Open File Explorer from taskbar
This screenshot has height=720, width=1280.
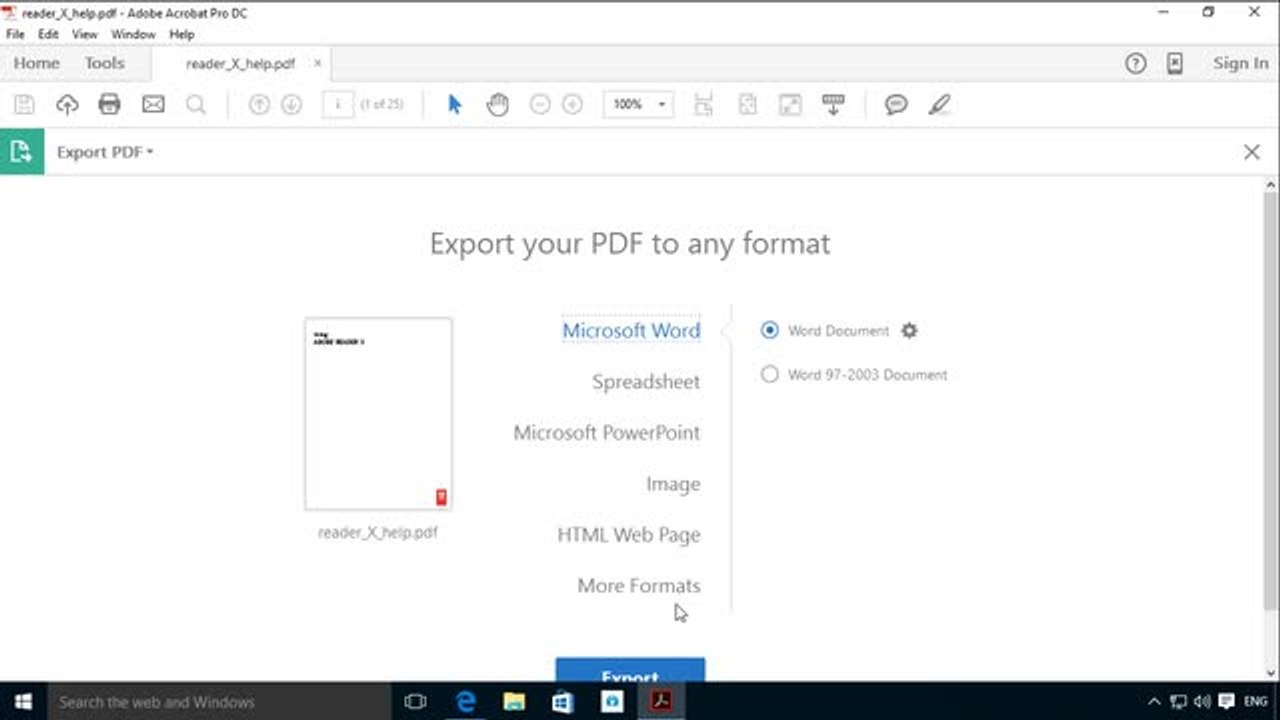pyautogui.click(x=513, y=702)
